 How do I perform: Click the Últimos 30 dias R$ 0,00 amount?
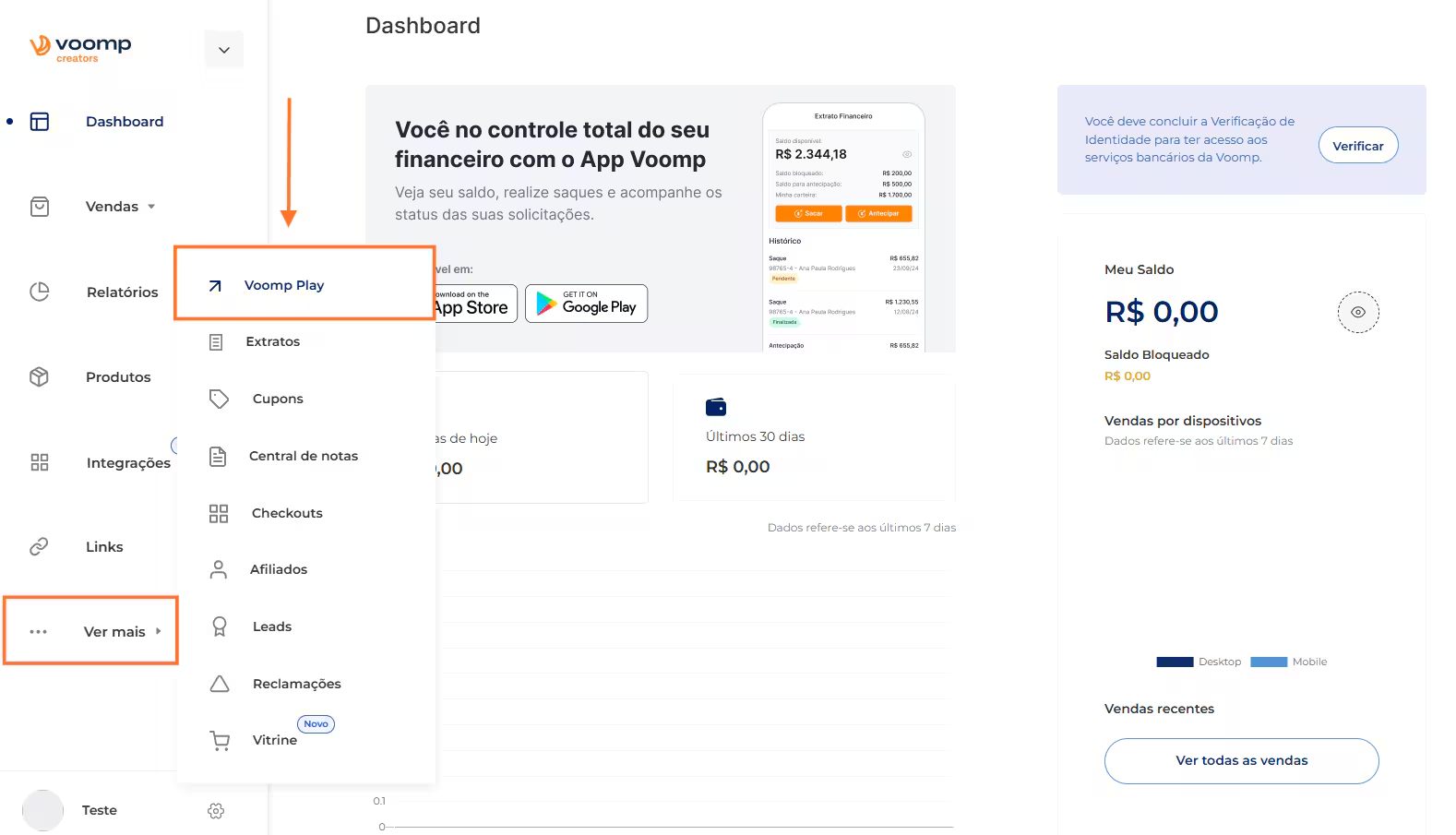738,467
